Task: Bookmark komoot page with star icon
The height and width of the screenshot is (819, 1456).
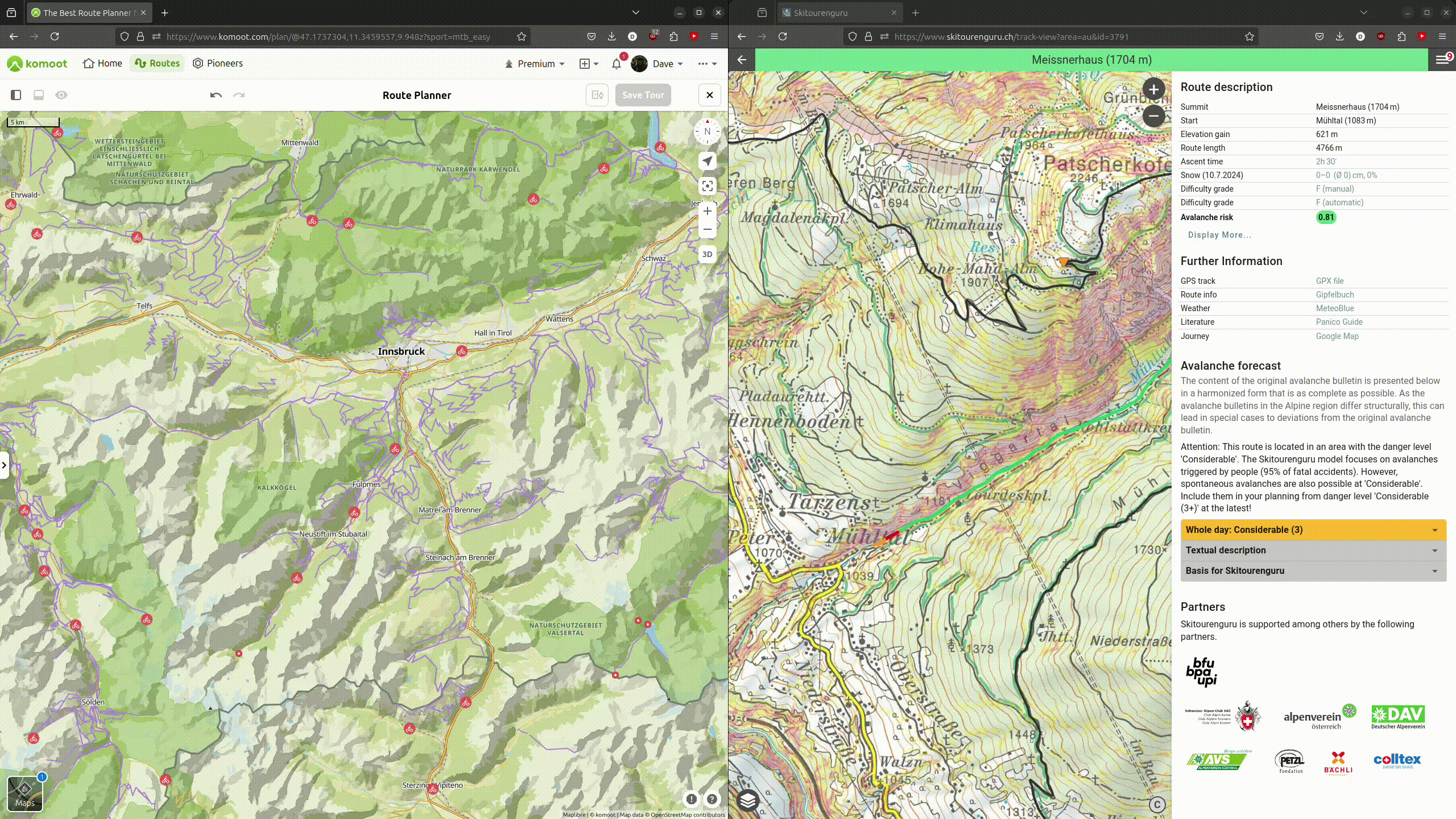Action: (x=522, y=36)
